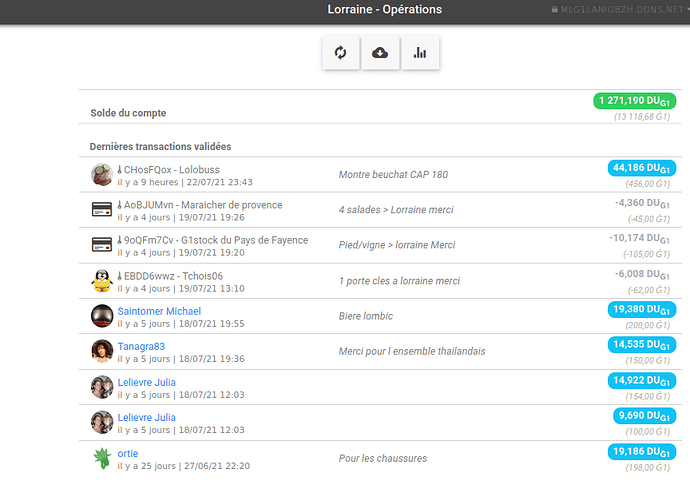
Task: Click credit card icon for Maraicher de provence
Action: (101, 211)
